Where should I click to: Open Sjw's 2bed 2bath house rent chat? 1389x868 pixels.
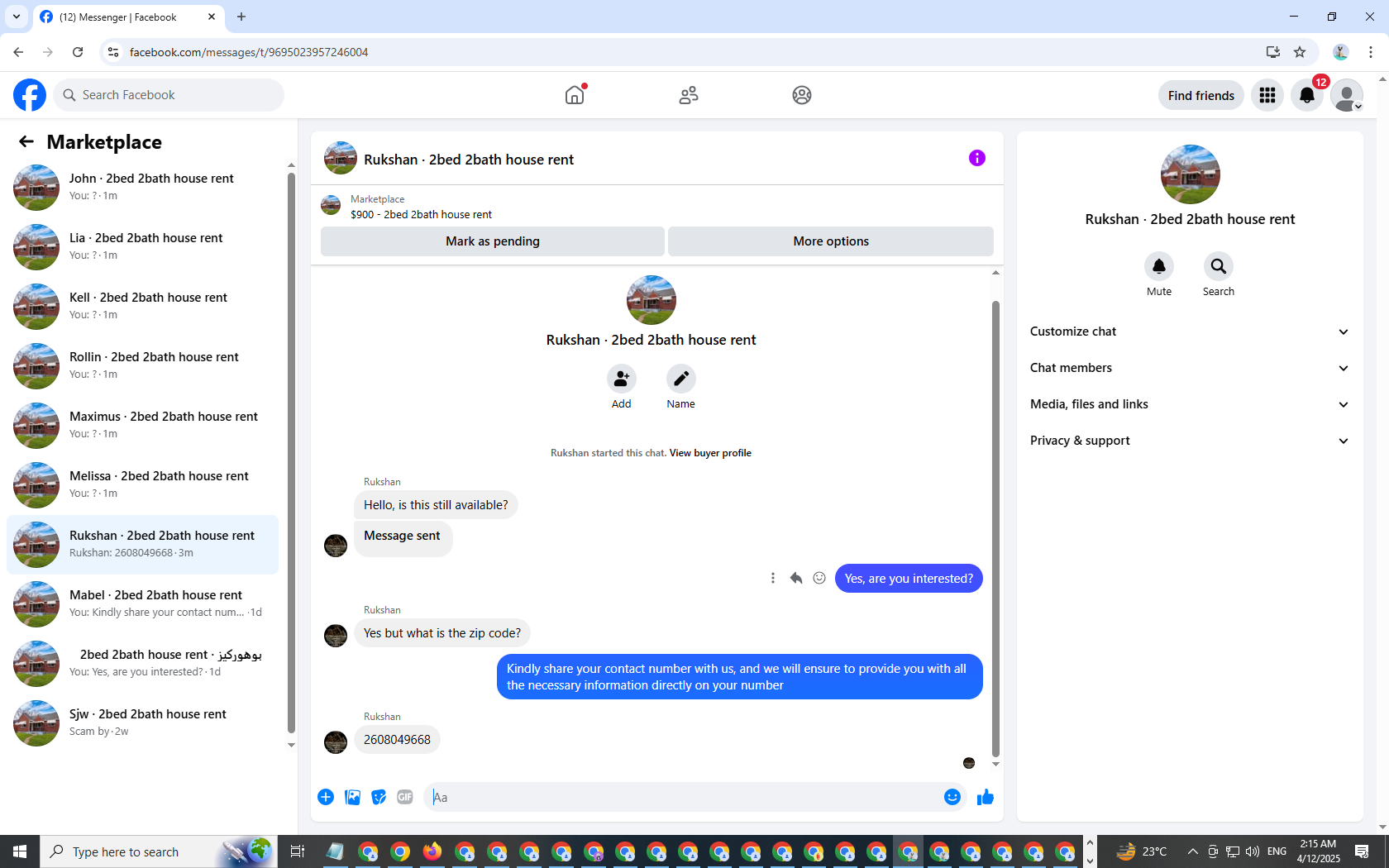(x=142, y=723)
